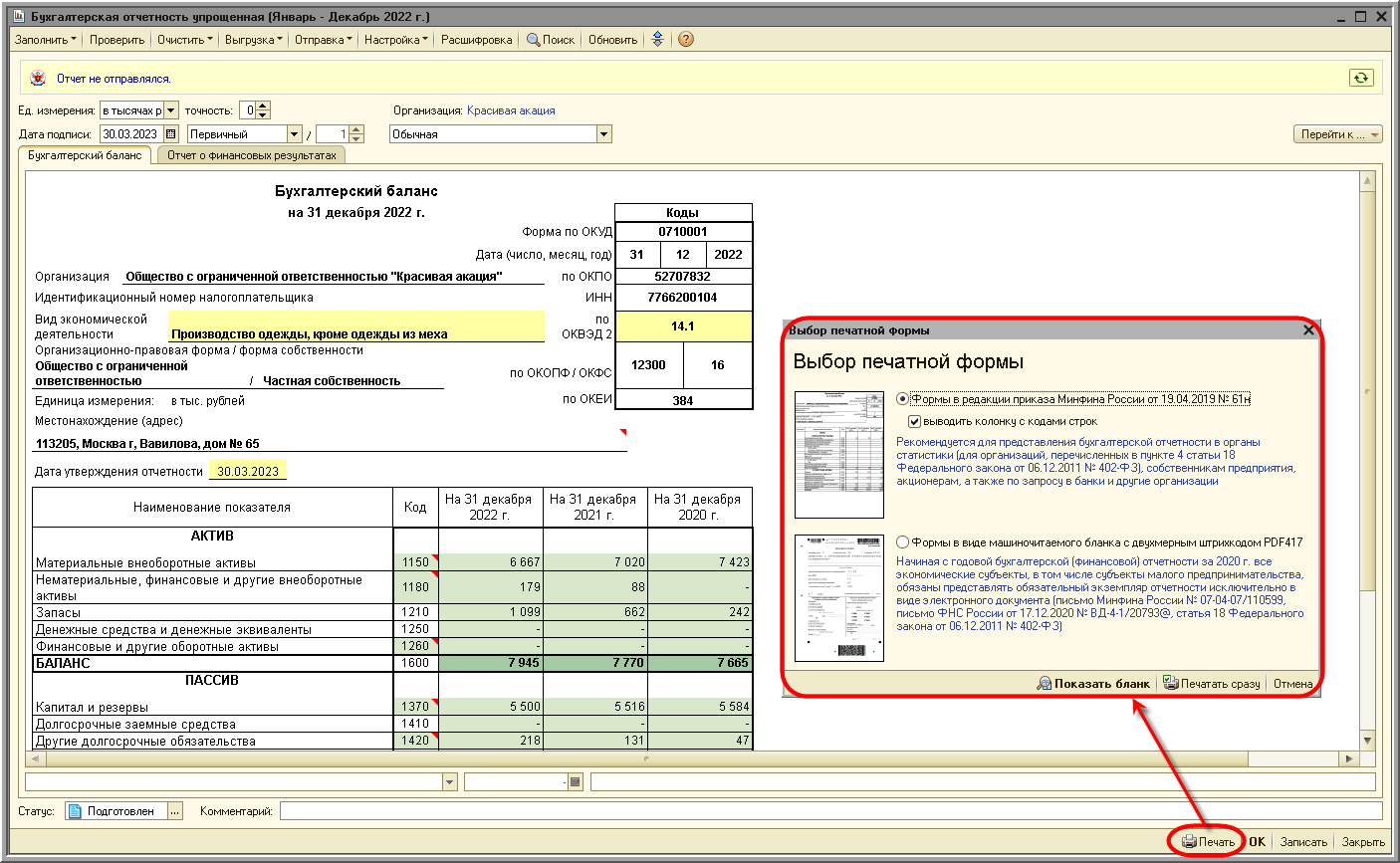Click the expand/collapse arrows toolbar icon
This screenshot has width=1400, height=863.
click(x=657, y=40)
